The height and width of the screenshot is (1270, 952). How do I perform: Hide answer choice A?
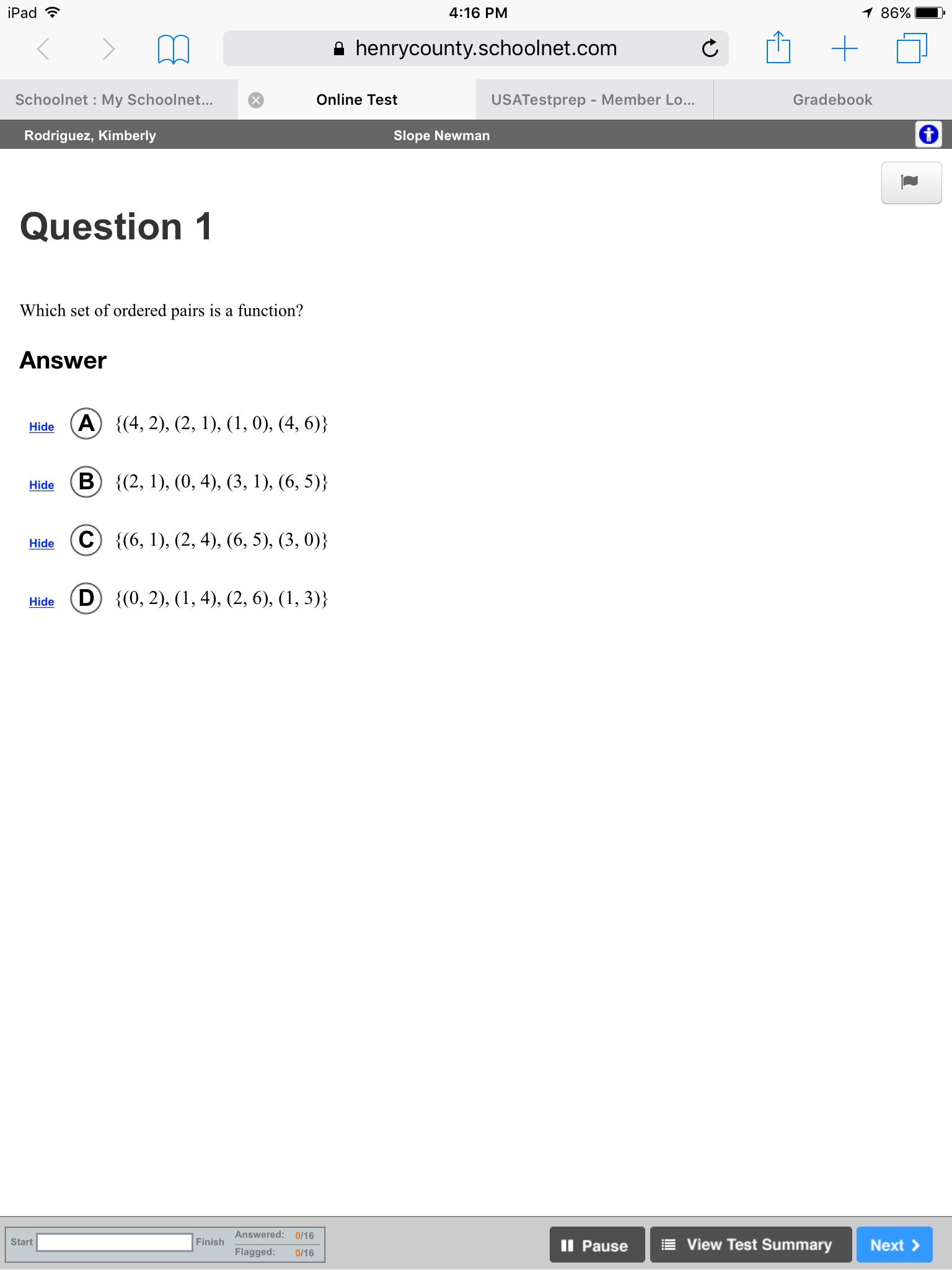42,427
